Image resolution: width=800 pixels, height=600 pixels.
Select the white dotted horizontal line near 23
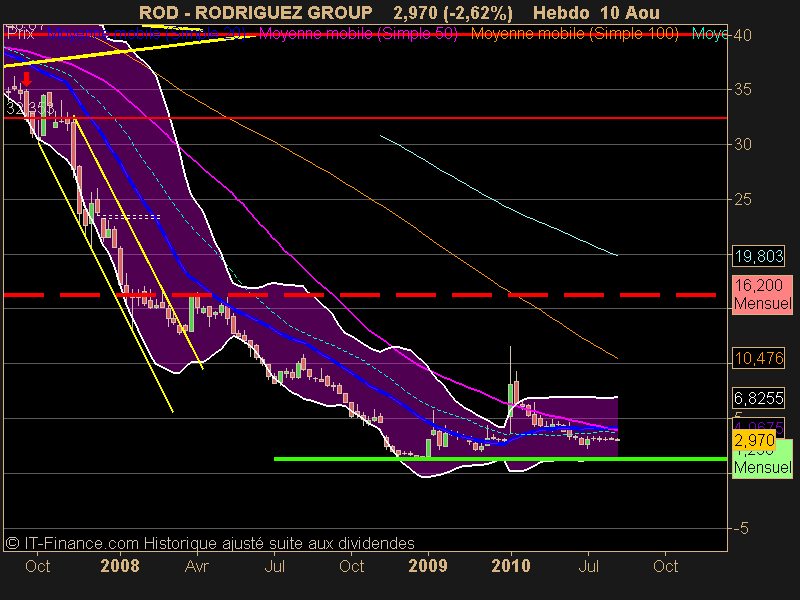[131, 217]
